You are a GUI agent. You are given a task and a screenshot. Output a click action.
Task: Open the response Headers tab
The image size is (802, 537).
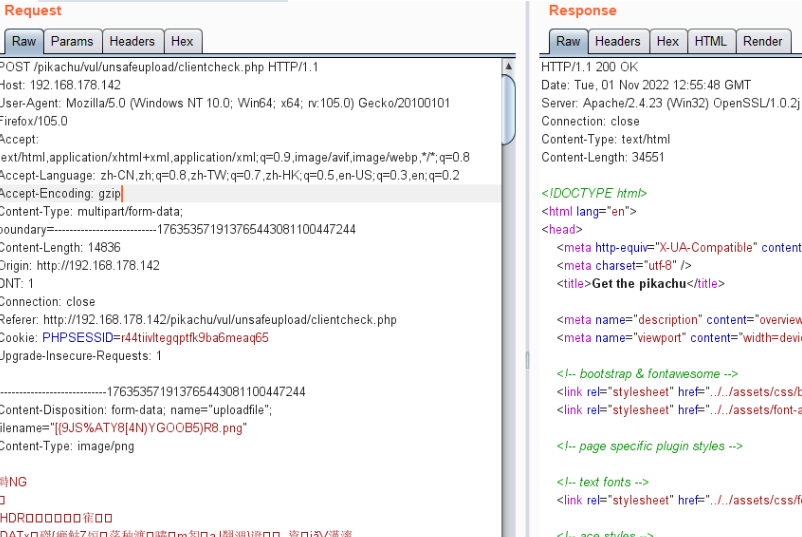pos(617,42)
